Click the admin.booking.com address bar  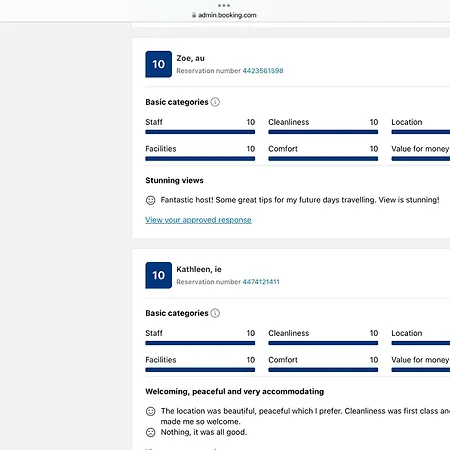tap(224, 15)
